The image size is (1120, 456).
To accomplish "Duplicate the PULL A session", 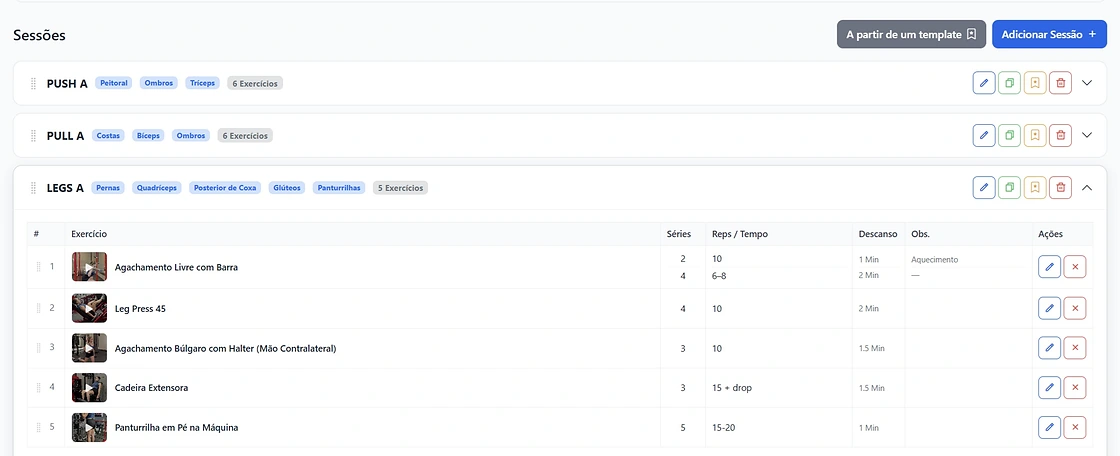I will 1009,135.
